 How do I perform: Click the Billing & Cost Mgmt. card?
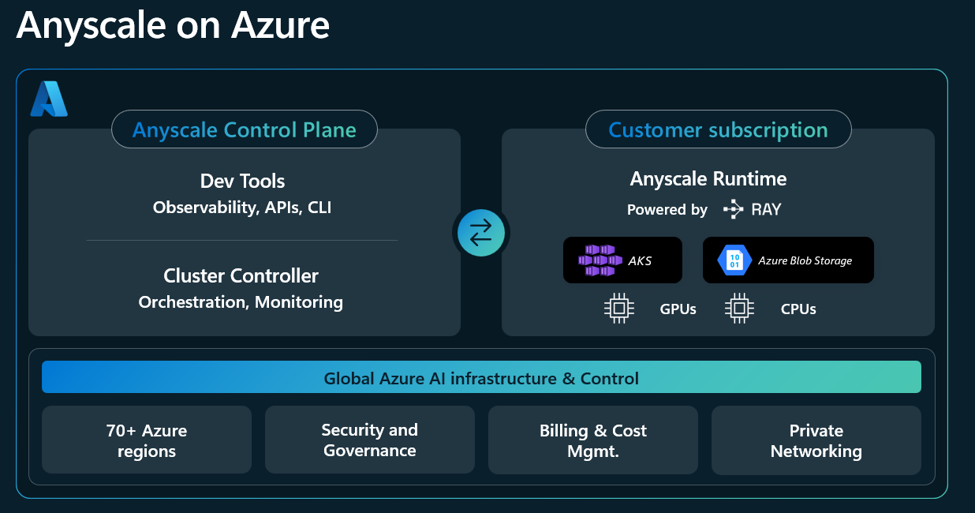tap(593, 440)
